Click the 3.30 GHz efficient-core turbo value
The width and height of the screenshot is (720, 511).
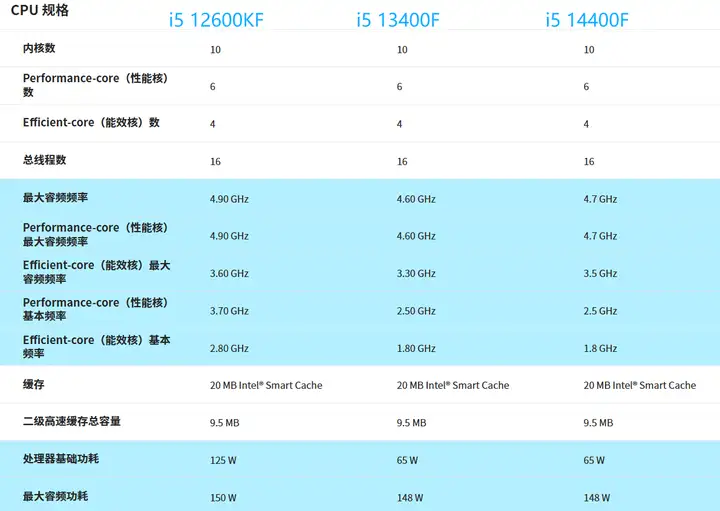click(x=416, y=274)
